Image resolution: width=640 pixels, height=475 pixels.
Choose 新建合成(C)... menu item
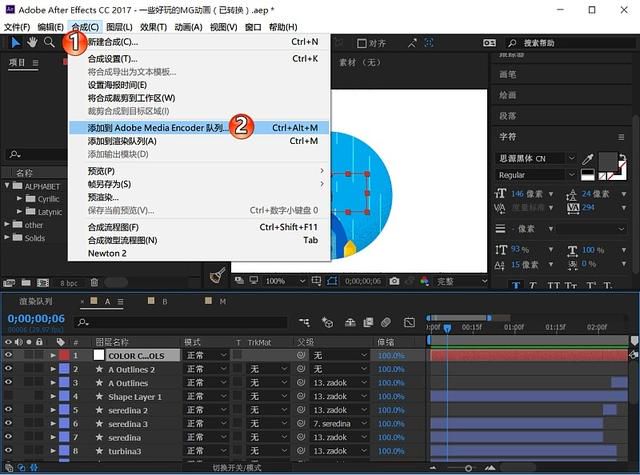pos(199,42)
